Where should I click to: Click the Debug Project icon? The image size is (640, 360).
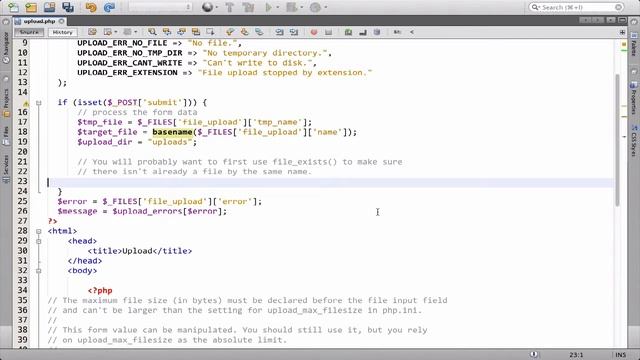coord(291,7)
